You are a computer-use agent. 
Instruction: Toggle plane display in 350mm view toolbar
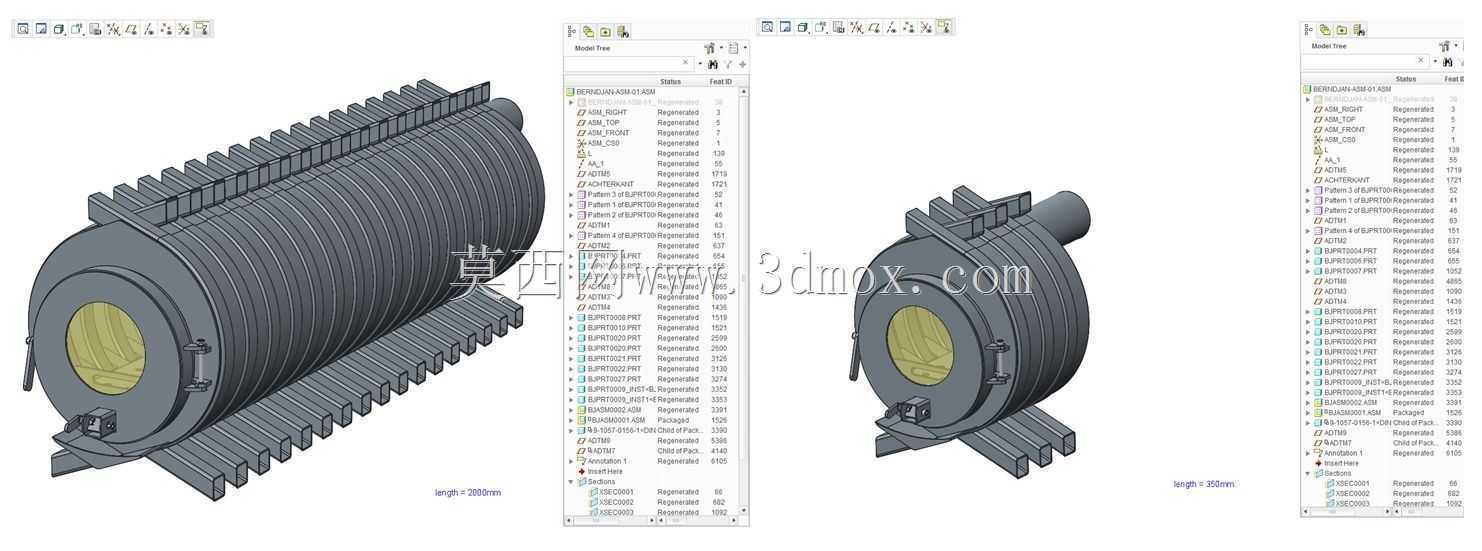point(874,27)
